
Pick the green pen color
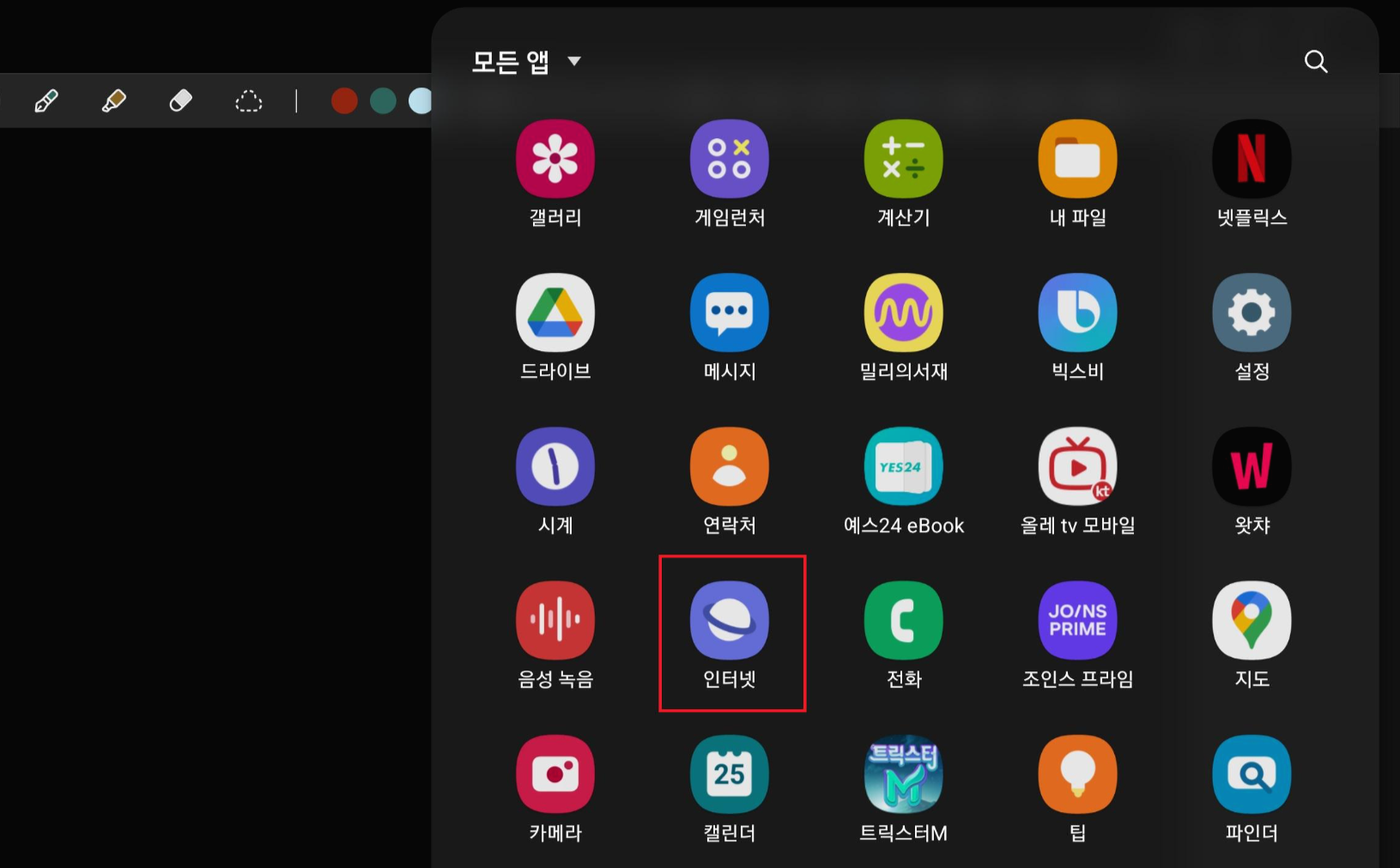[x=383, y=101]
